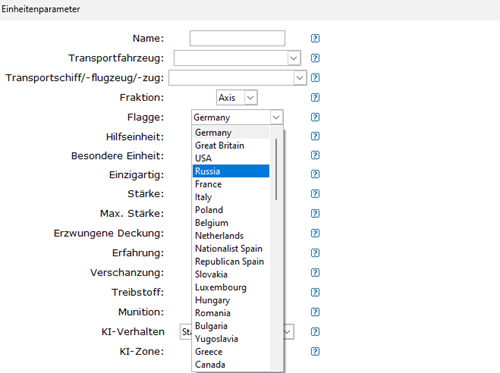Choose Russia from the flag list
The image size is (500, 373).
tap(231, 171)
